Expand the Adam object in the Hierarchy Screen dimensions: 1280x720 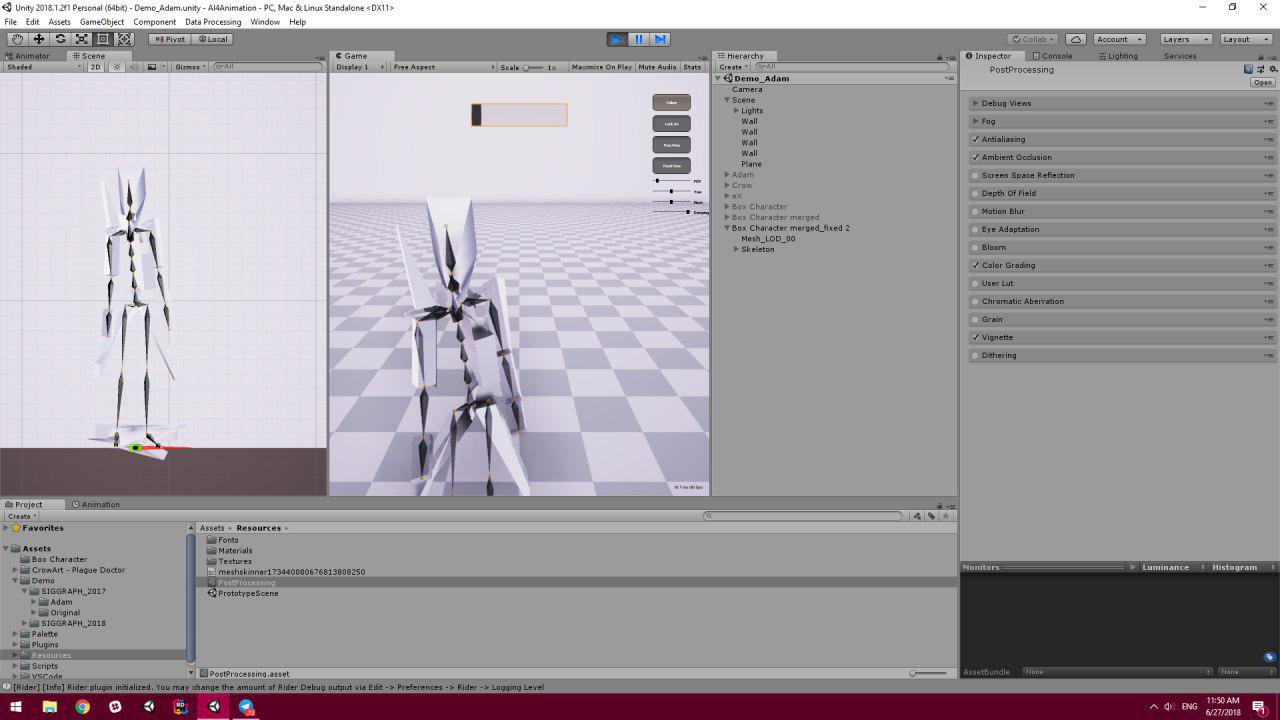tap(726, 174)
